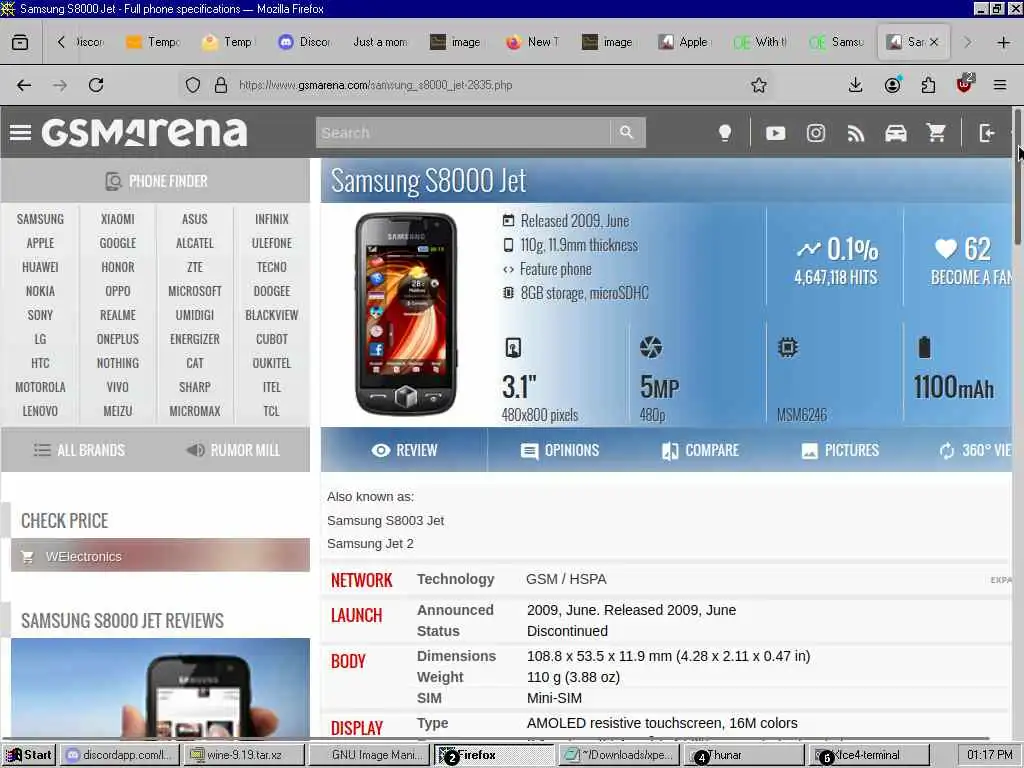
Task: Click the NETWORK section header
Action: pyautogui.click(x=362, y=580)
